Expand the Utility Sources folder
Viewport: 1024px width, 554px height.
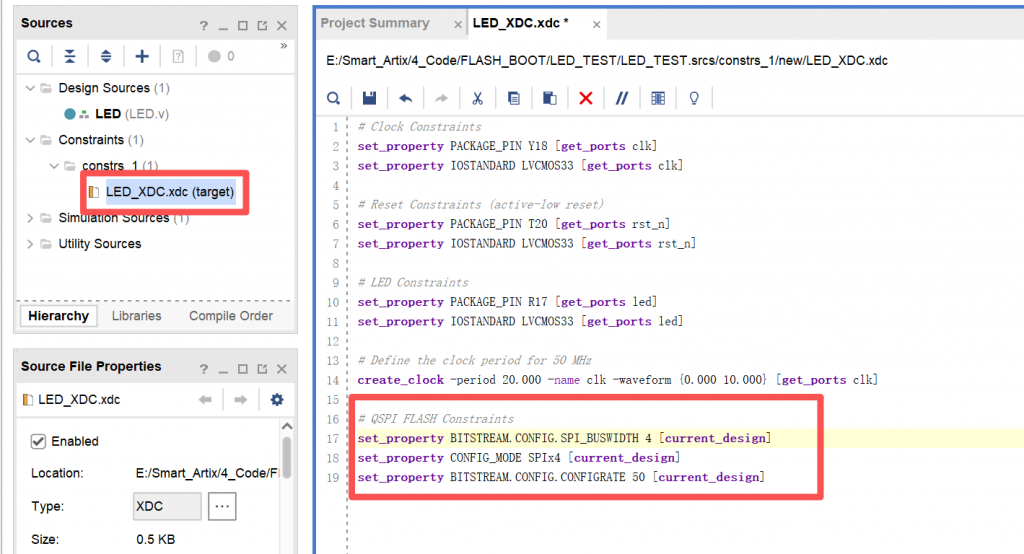[x=30, y=244]
